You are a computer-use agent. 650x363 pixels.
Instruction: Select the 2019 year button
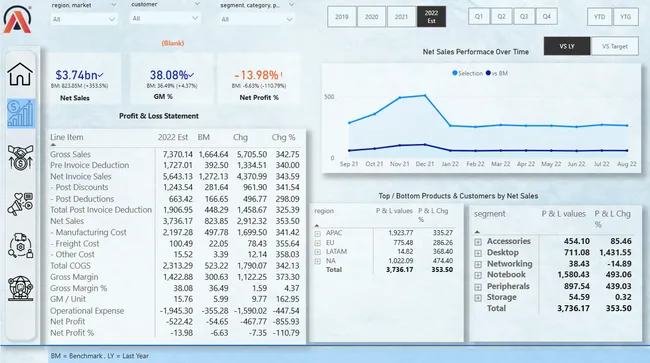(x=342, y=17)
